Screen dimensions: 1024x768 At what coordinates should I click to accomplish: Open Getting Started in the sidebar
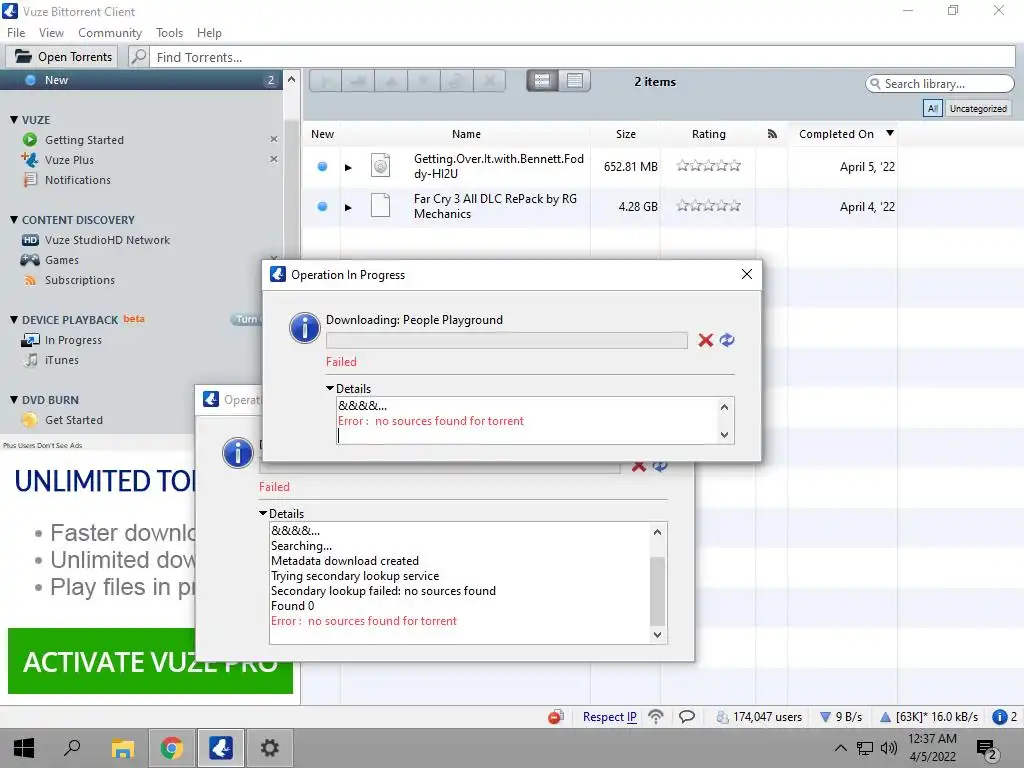click(84, 140)
